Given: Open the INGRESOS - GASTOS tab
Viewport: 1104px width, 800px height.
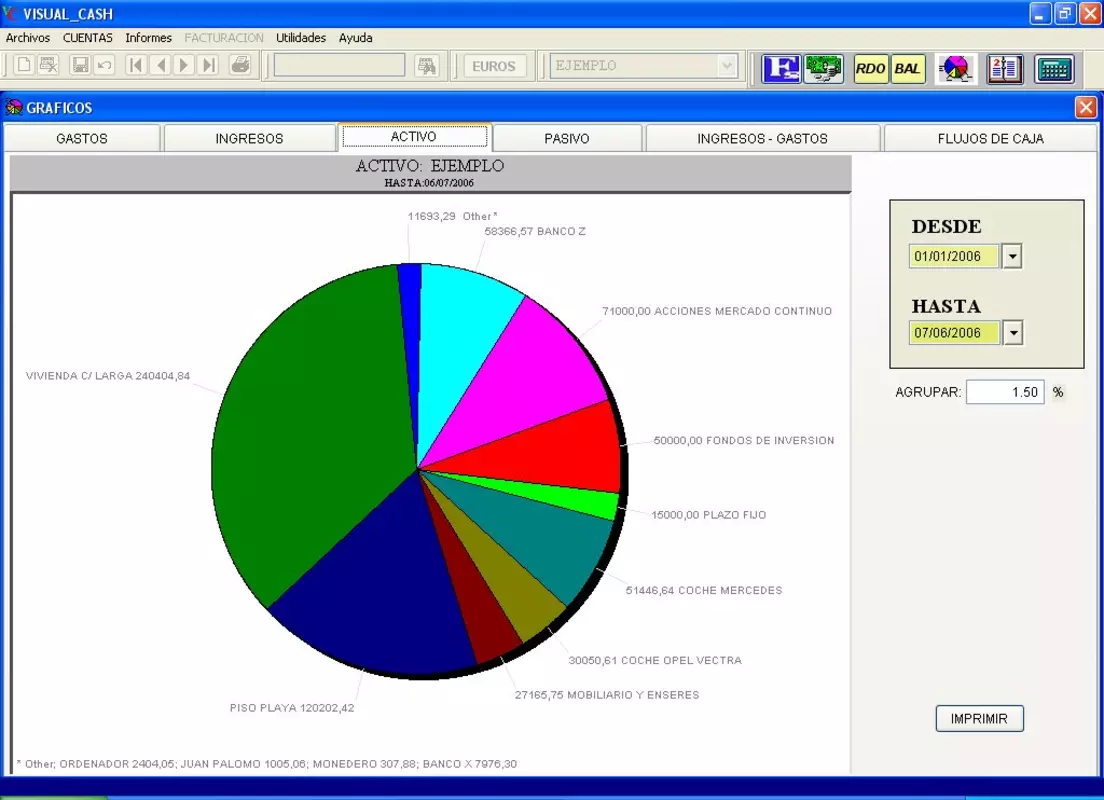Looking at the screenshot, I should [x=763, y=138].
